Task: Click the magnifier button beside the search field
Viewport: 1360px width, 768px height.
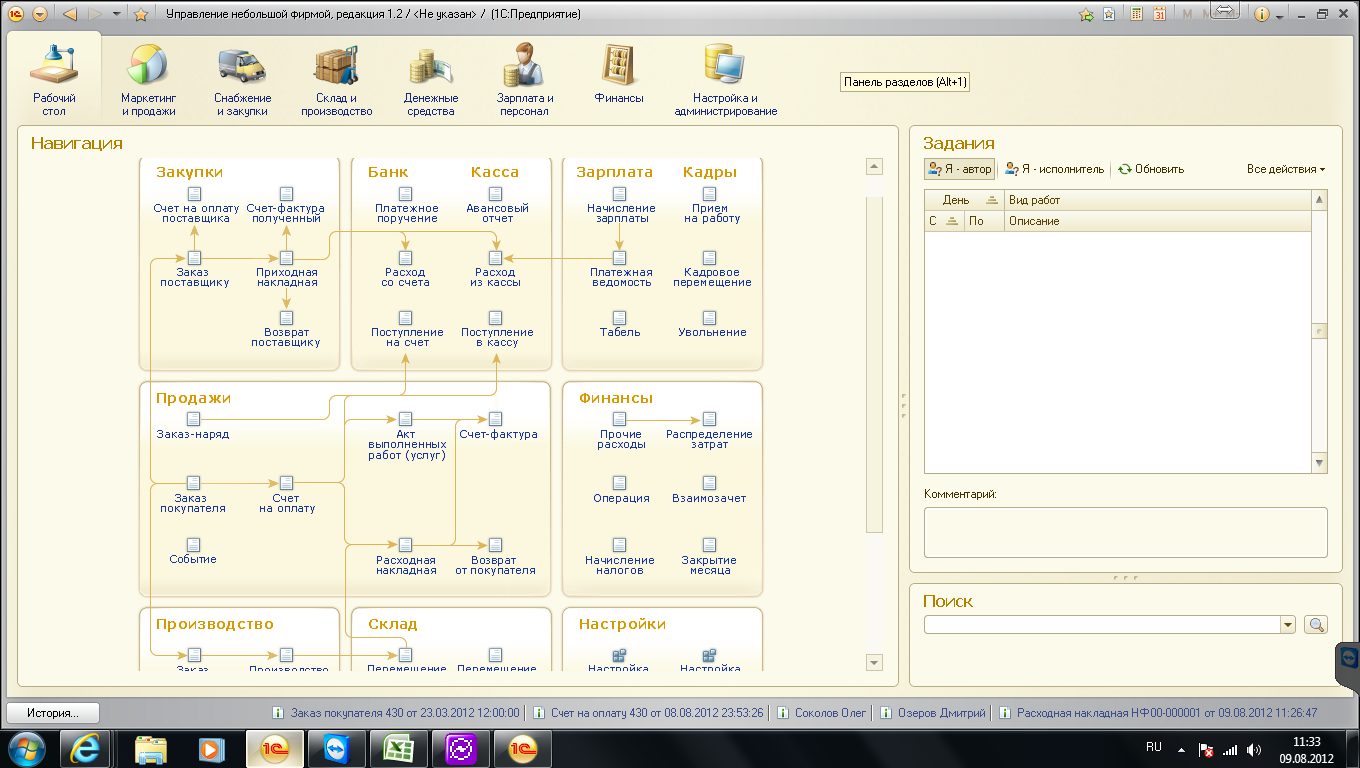Action: 1317,625
